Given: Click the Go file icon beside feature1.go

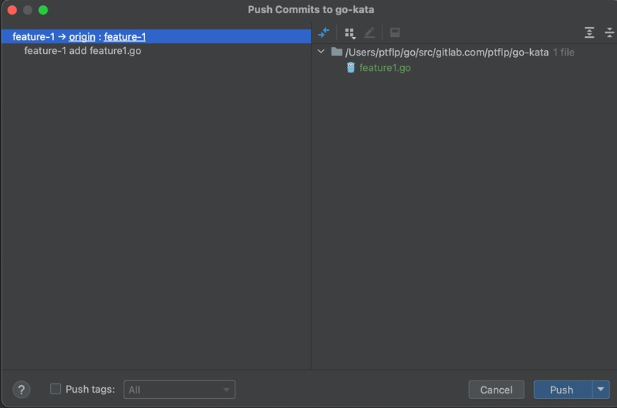Looking at the screenshot, I should (350, 68).
